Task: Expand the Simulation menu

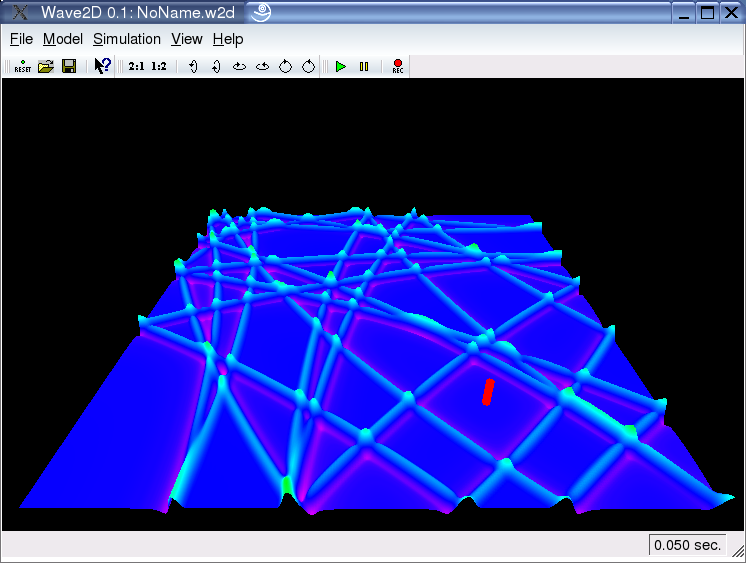Action: 127,39
